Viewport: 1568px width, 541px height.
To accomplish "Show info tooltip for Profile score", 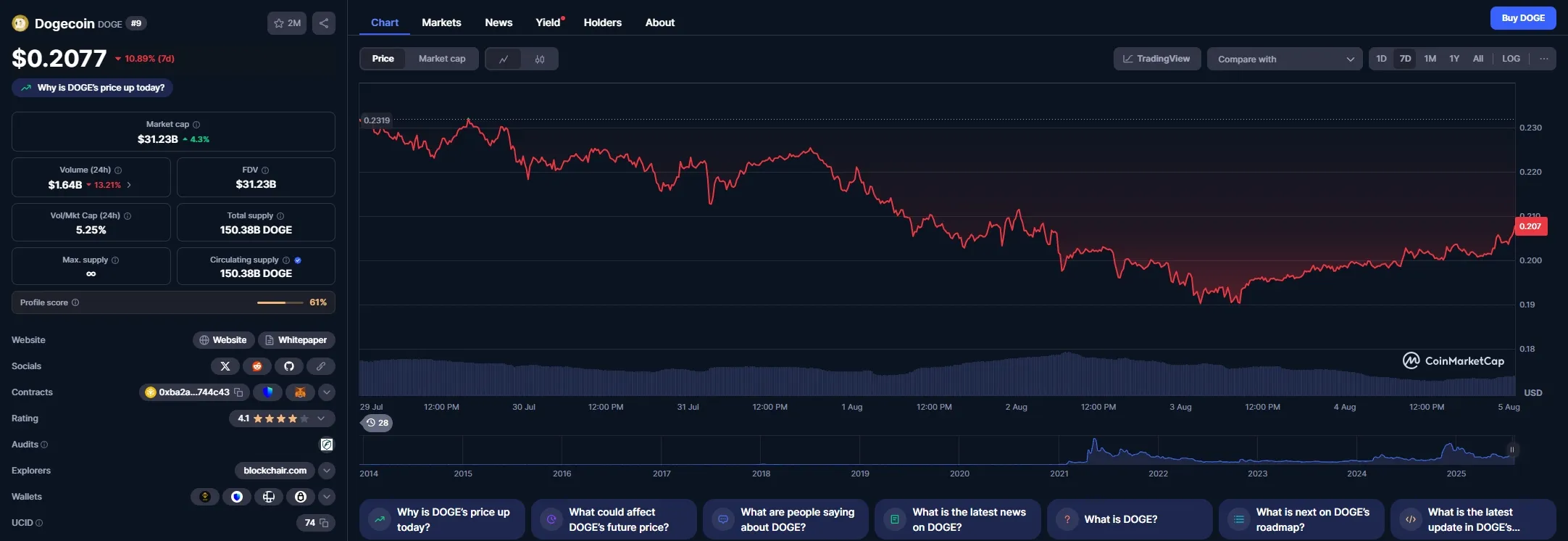I will pyautogui.click(x=75, y=302).
